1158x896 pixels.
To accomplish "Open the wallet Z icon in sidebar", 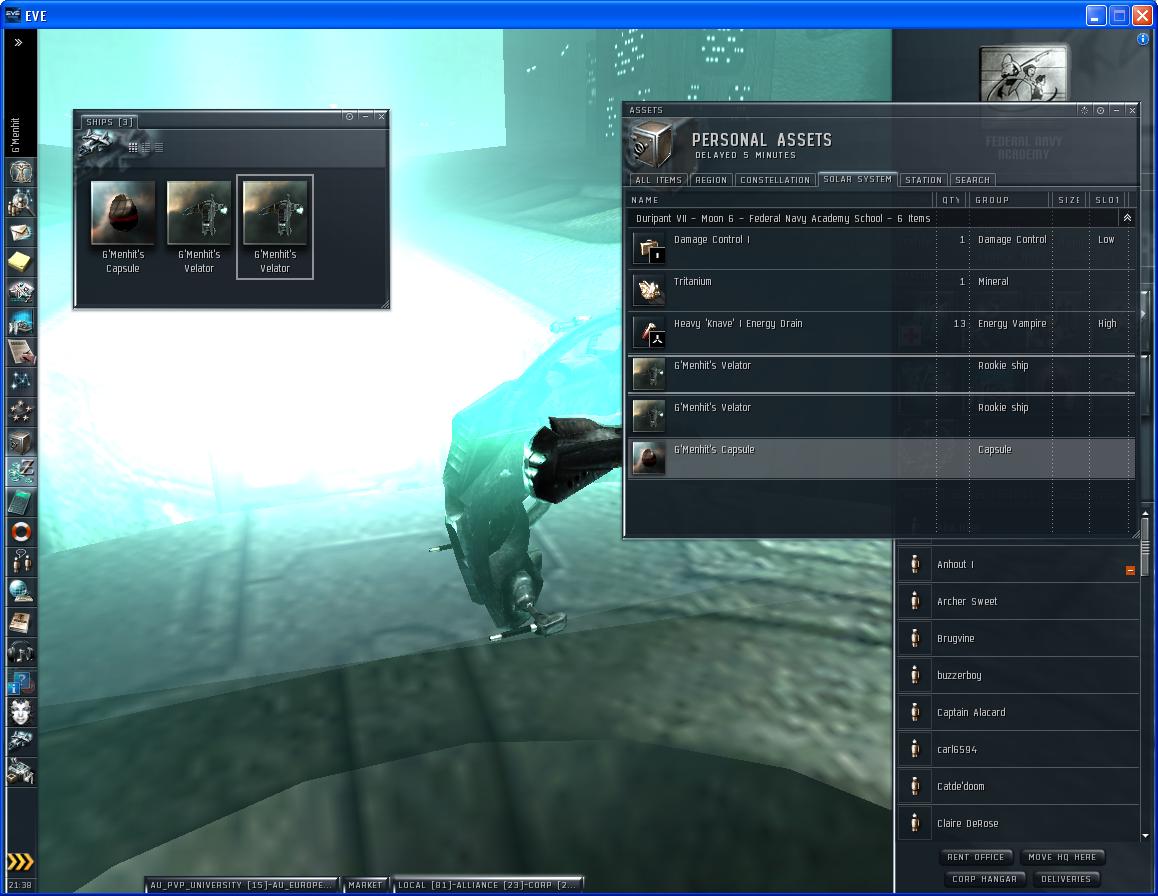I will (21, 471).
